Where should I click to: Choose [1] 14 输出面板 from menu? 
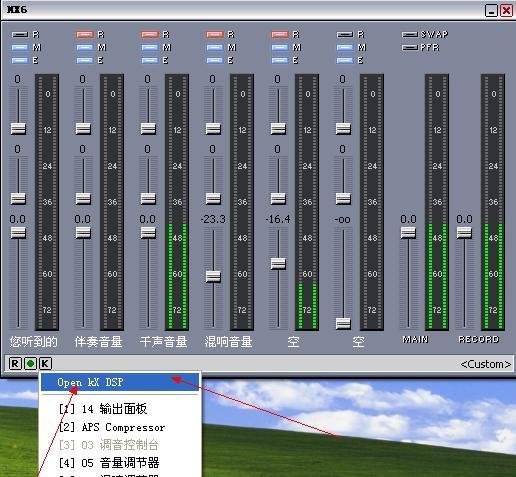(120, 409)
